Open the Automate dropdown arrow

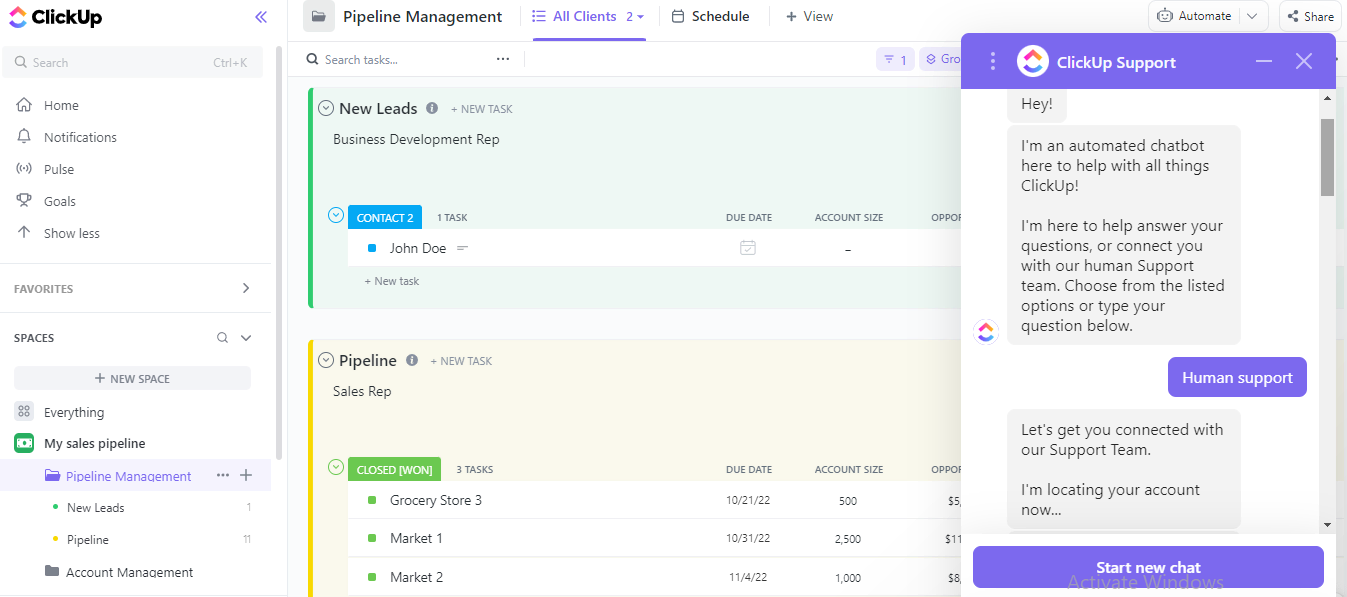click(x=1253, y=16)
